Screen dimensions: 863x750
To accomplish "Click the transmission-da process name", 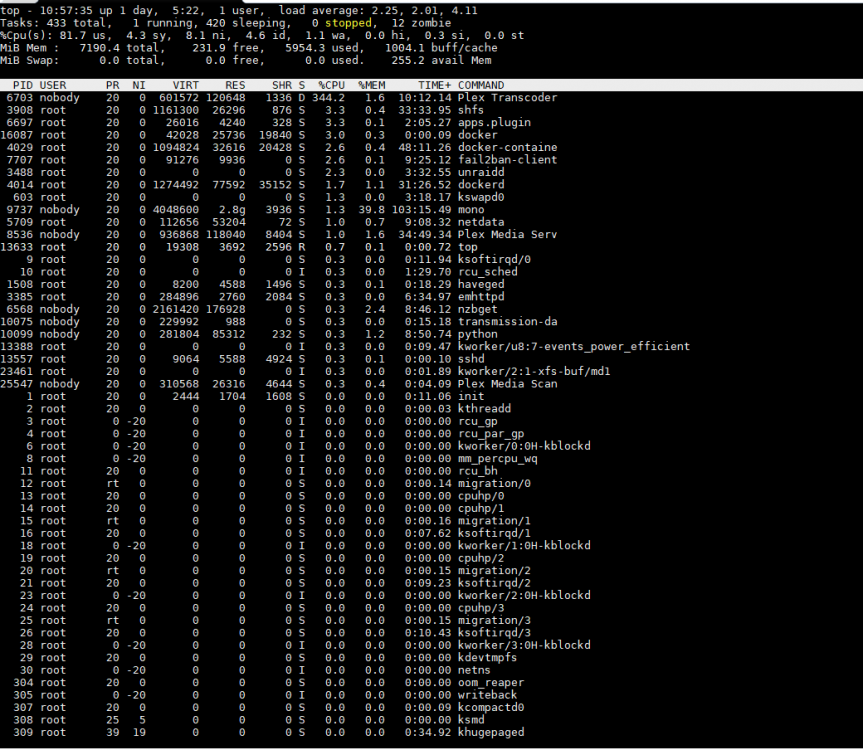I will click(507, 321).
